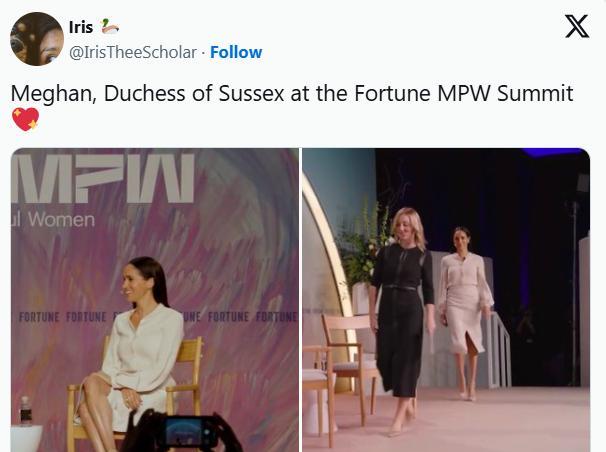606x452 pixels.
Task: Open the left photo of seated woman
Action: pyautogui.click(x=155, y=300)
